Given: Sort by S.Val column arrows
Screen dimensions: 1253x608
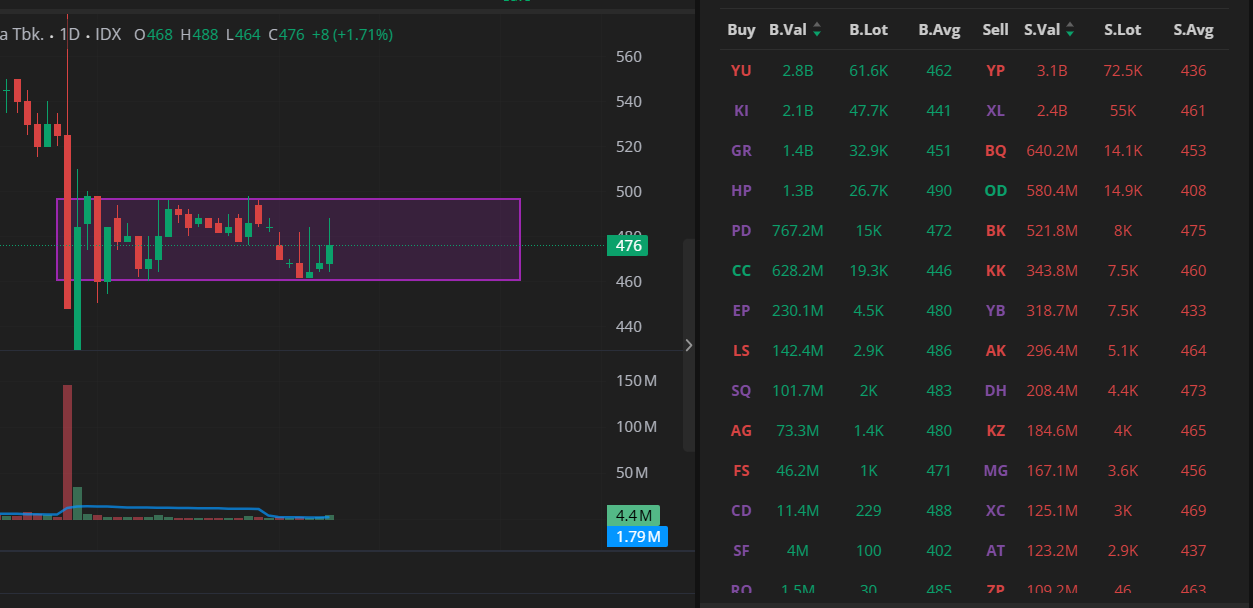Looking at the screenshot, I should tap(1070, 30).
